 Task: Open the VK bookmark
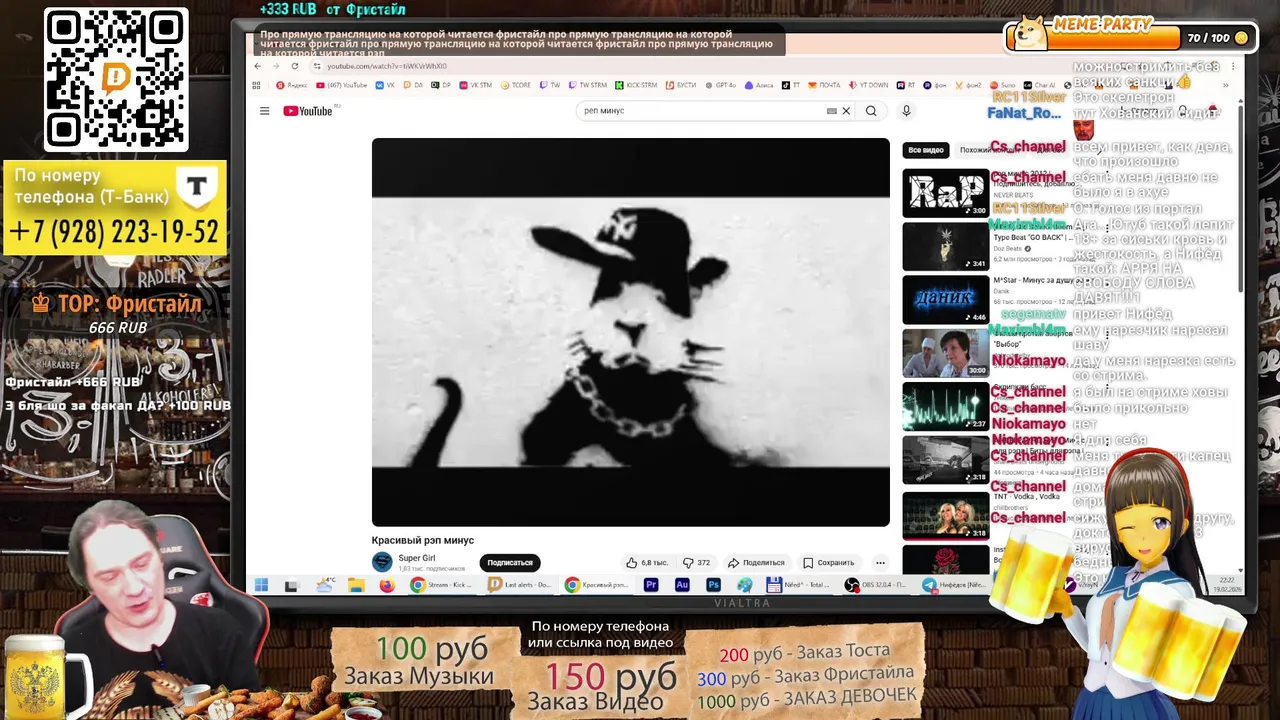click(x=386, y=85)
